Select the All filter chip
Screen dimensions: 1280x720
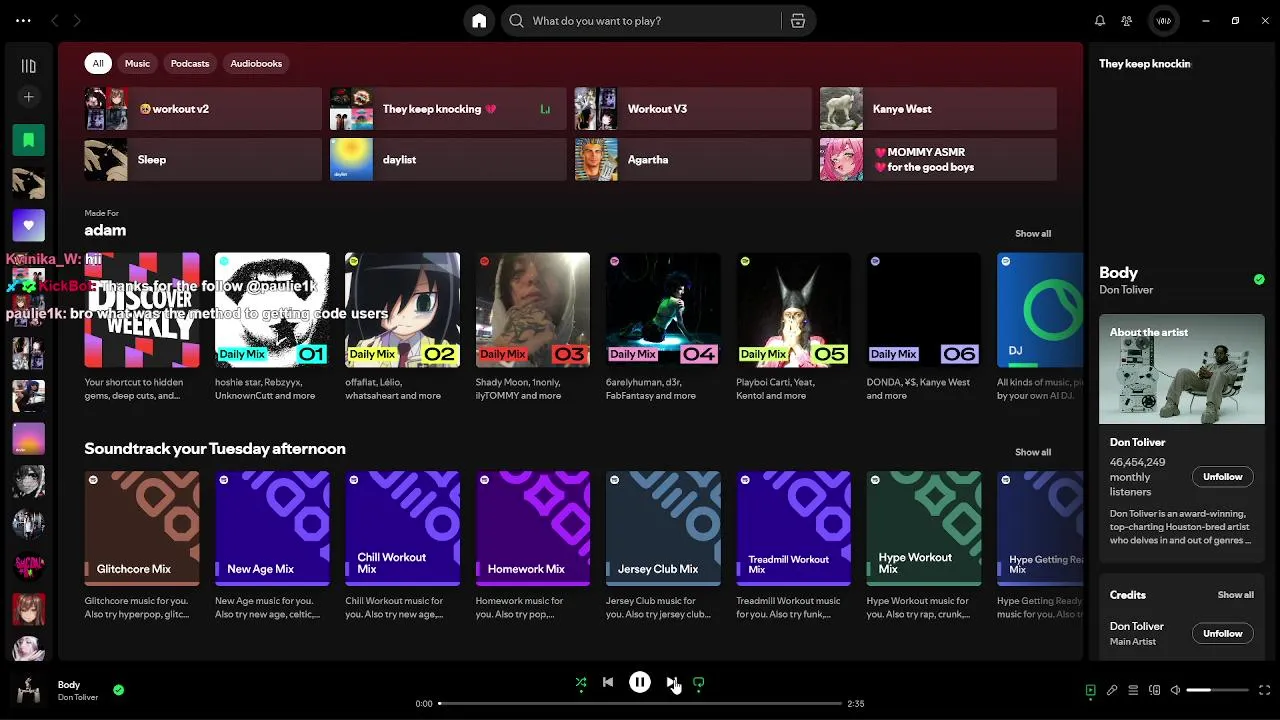(x=98, y=63)
